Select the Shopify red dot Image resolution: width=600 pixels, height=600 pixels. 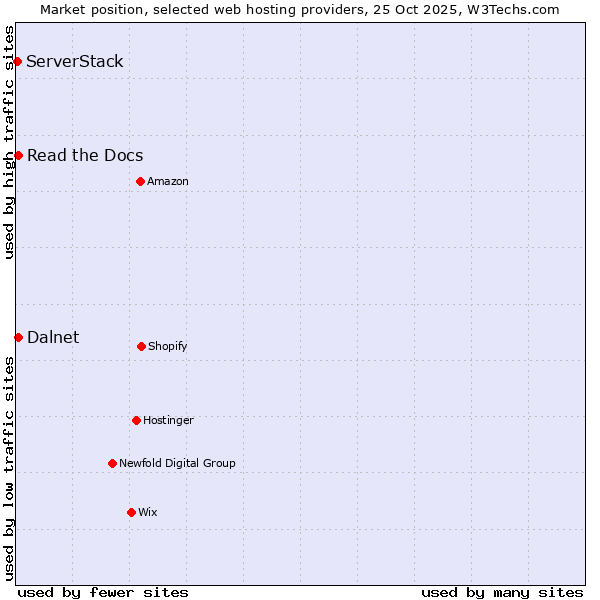141,346
